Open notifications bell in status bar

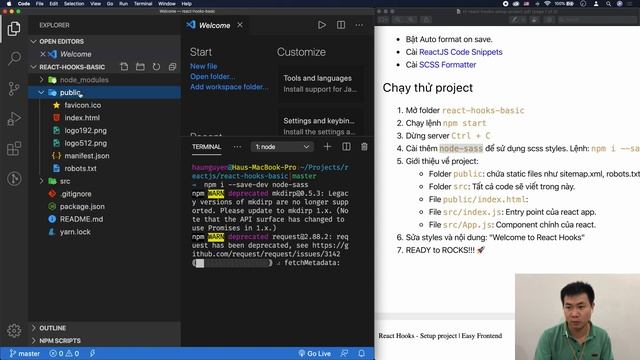[x=361, y=353]
